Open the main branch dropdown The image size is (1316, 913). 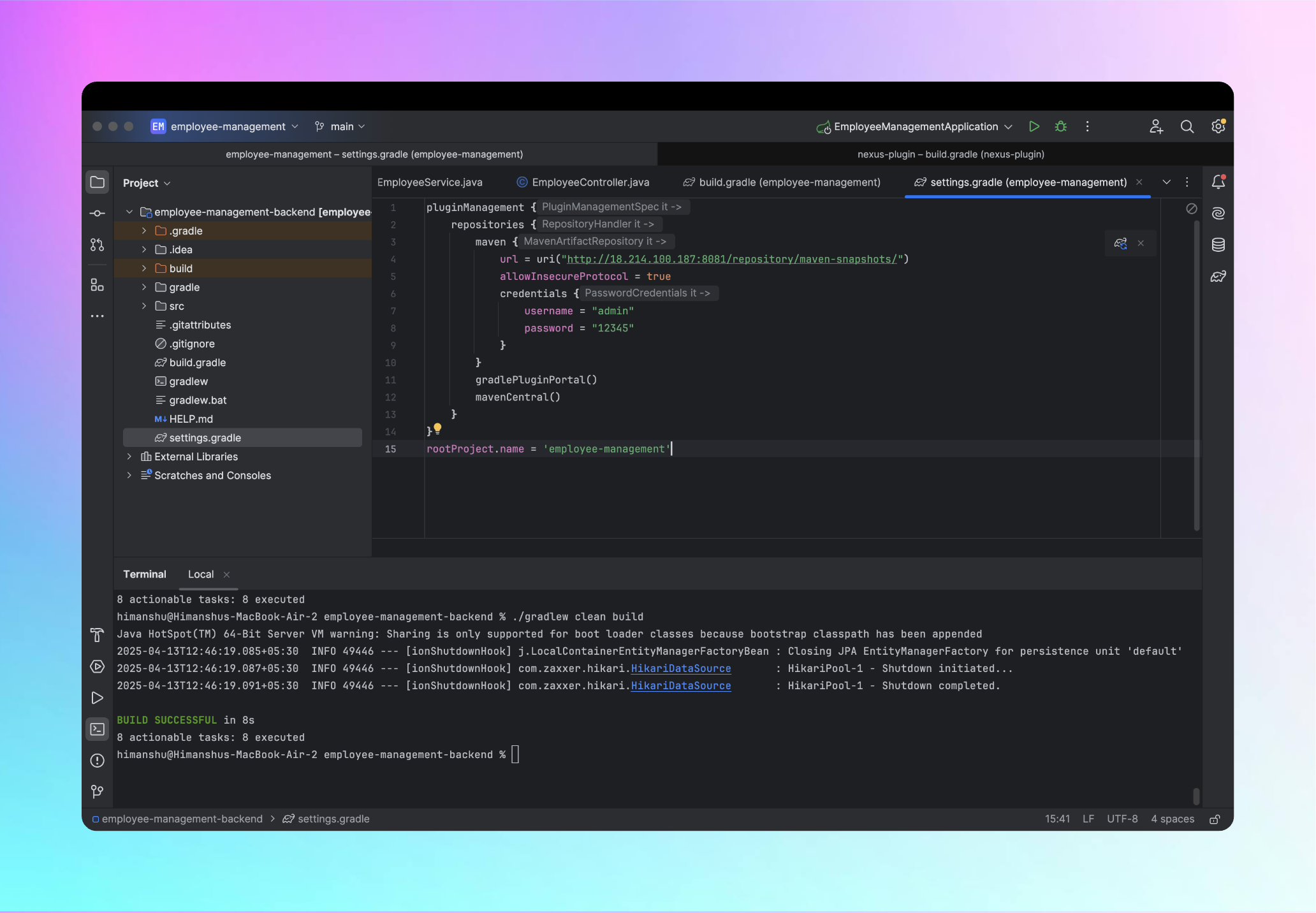(x=340, y=127)
